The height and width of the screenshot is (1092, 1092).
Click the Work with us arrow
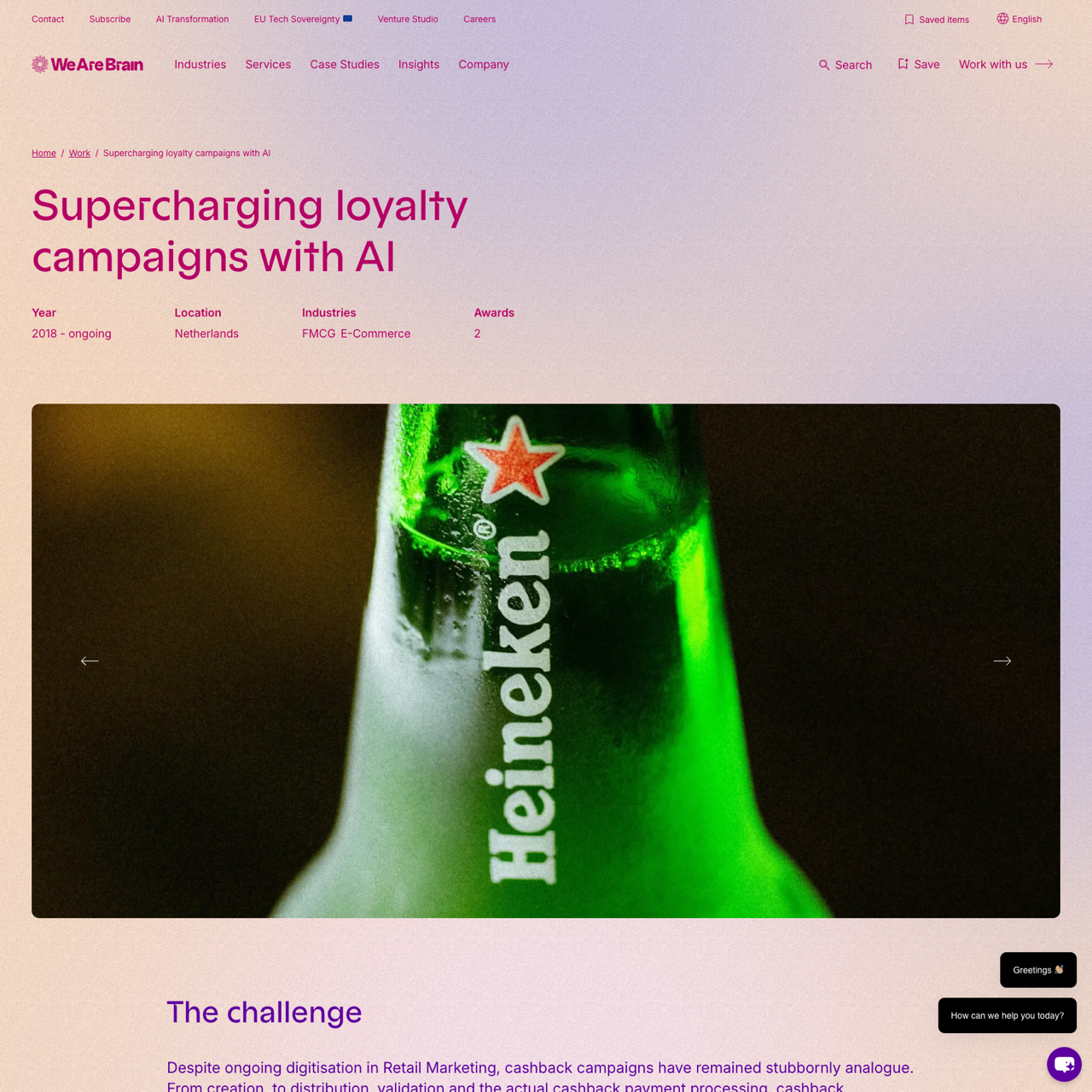point(1044,64)
